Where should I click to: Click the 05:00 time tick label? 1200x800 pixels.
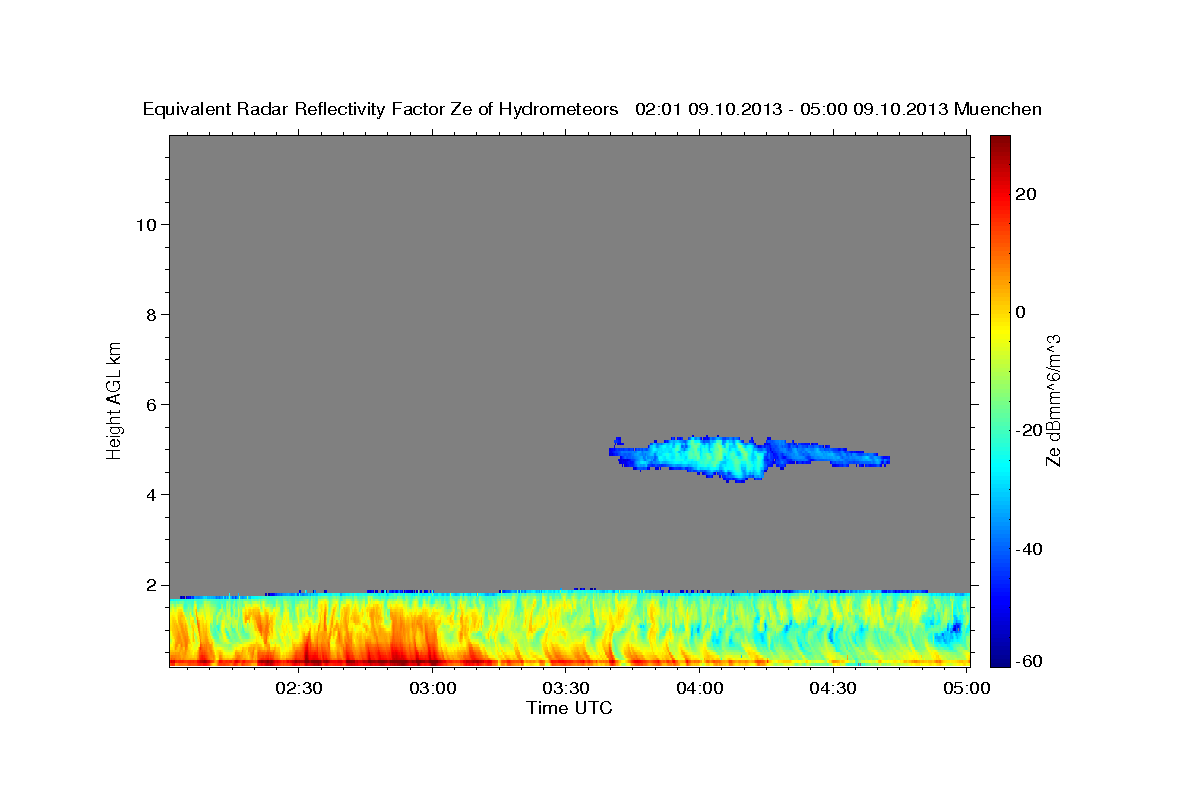point(966,688)
